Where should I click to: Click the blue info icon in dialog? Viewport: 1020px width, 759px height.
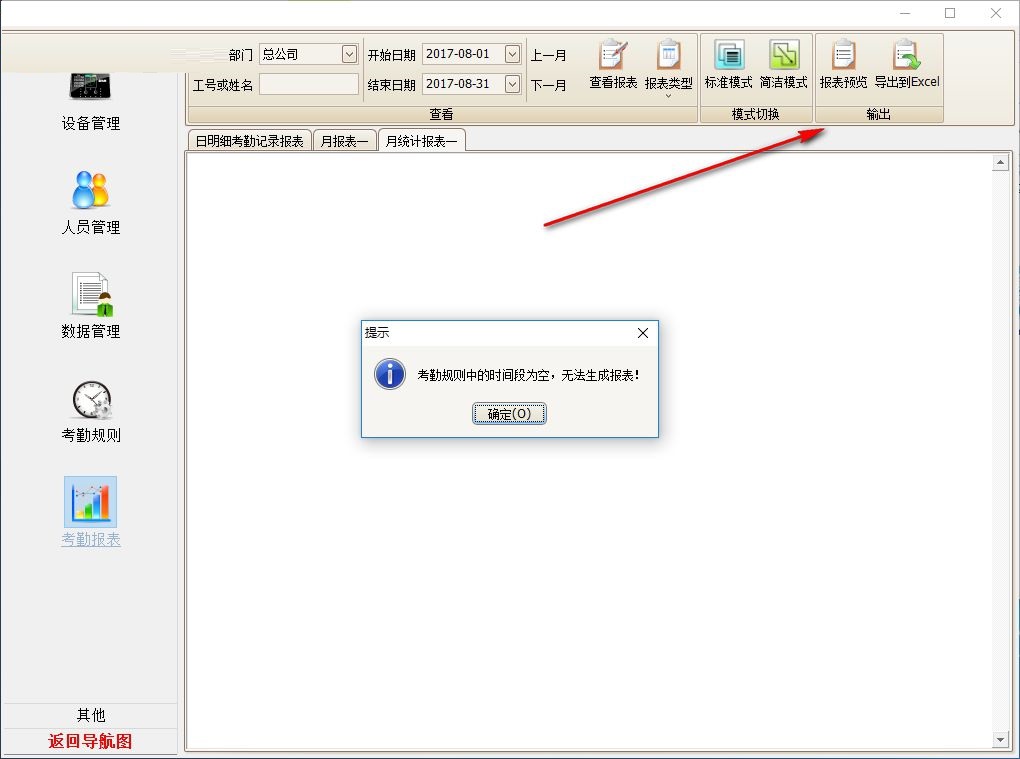tap(390, 374)
